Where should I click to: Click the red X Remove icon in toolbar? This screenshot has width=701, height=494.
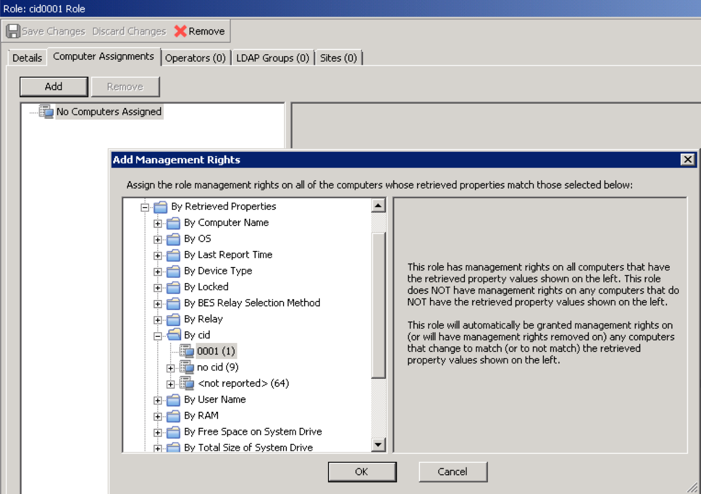pos(181,31)
